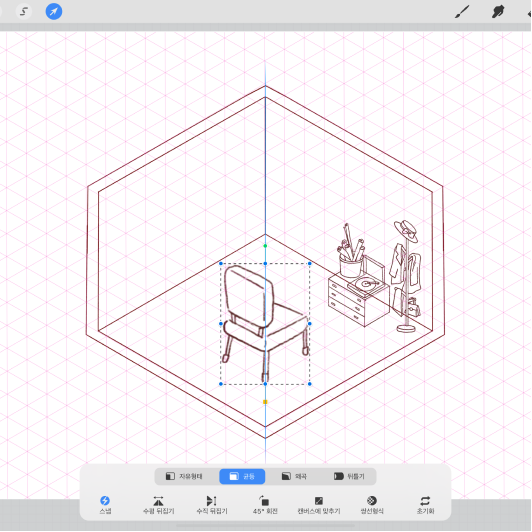Select the 균등 (Uniform) mode tab
Image resolution: width=532 pixels, height=532 pixels.
[x=242, y=476]
